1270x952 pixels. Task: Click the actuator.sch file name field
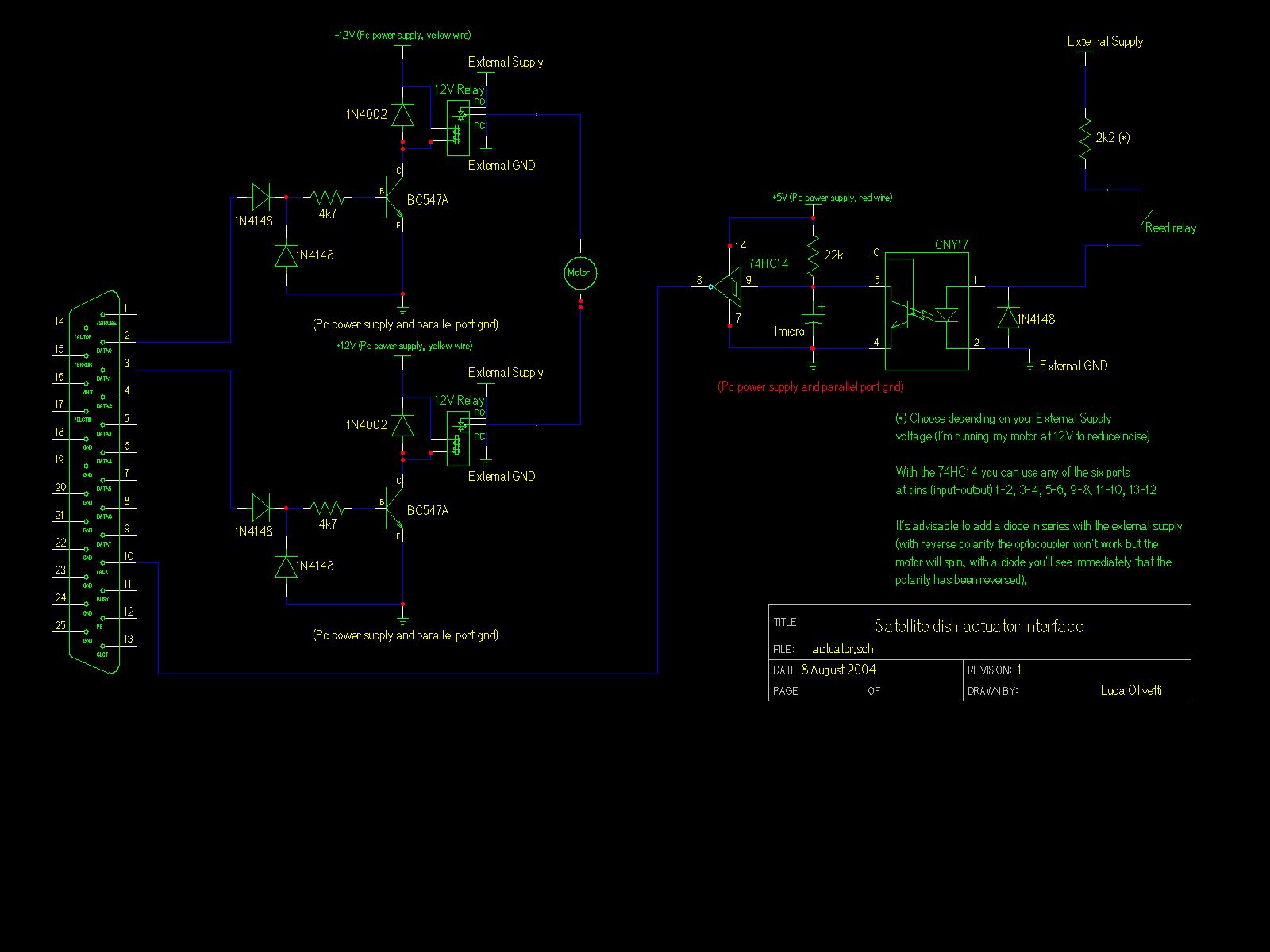point(842,649)
